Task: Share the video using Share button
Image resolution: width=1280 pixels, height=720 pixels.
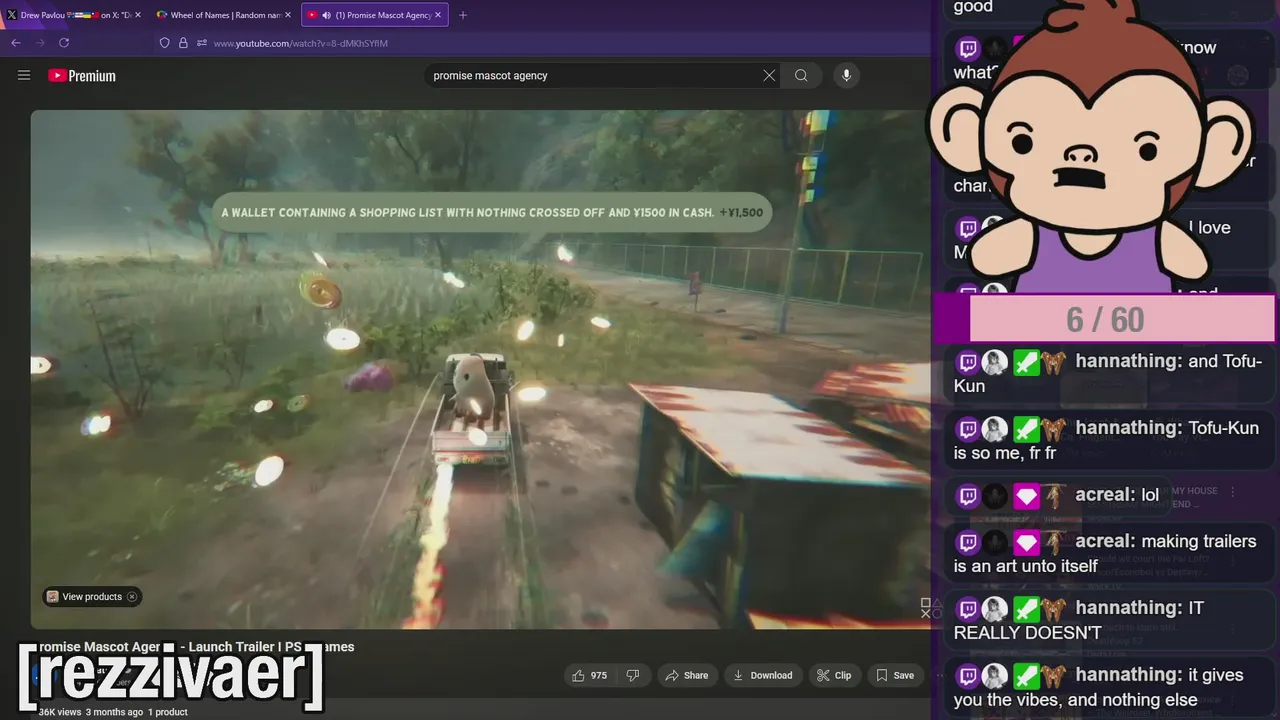Action: pyautogui.click(x=686, y=676)
